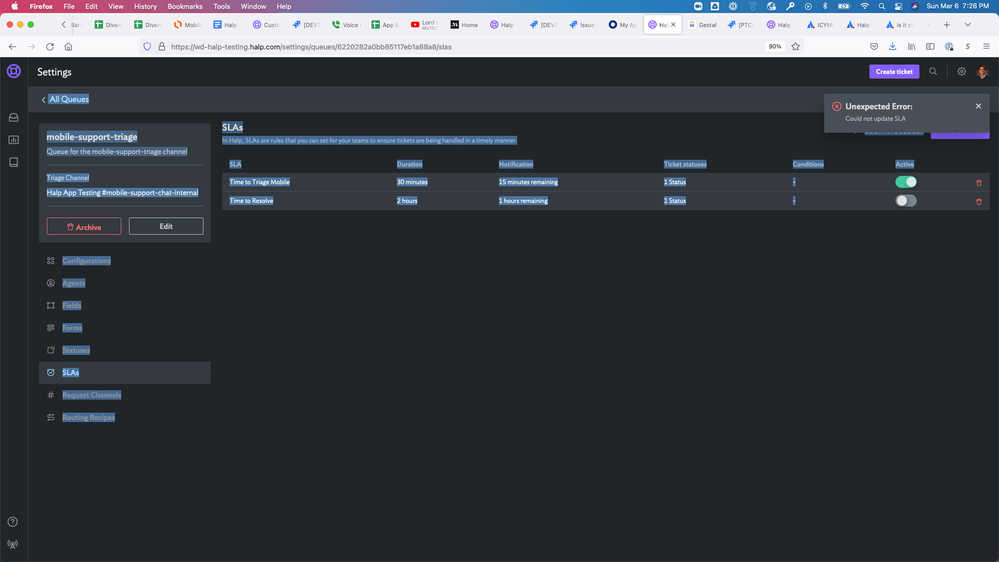Select Routing Recipes in queue settings
This screenshot has height=562, width=999.
(x=89, y=417)
